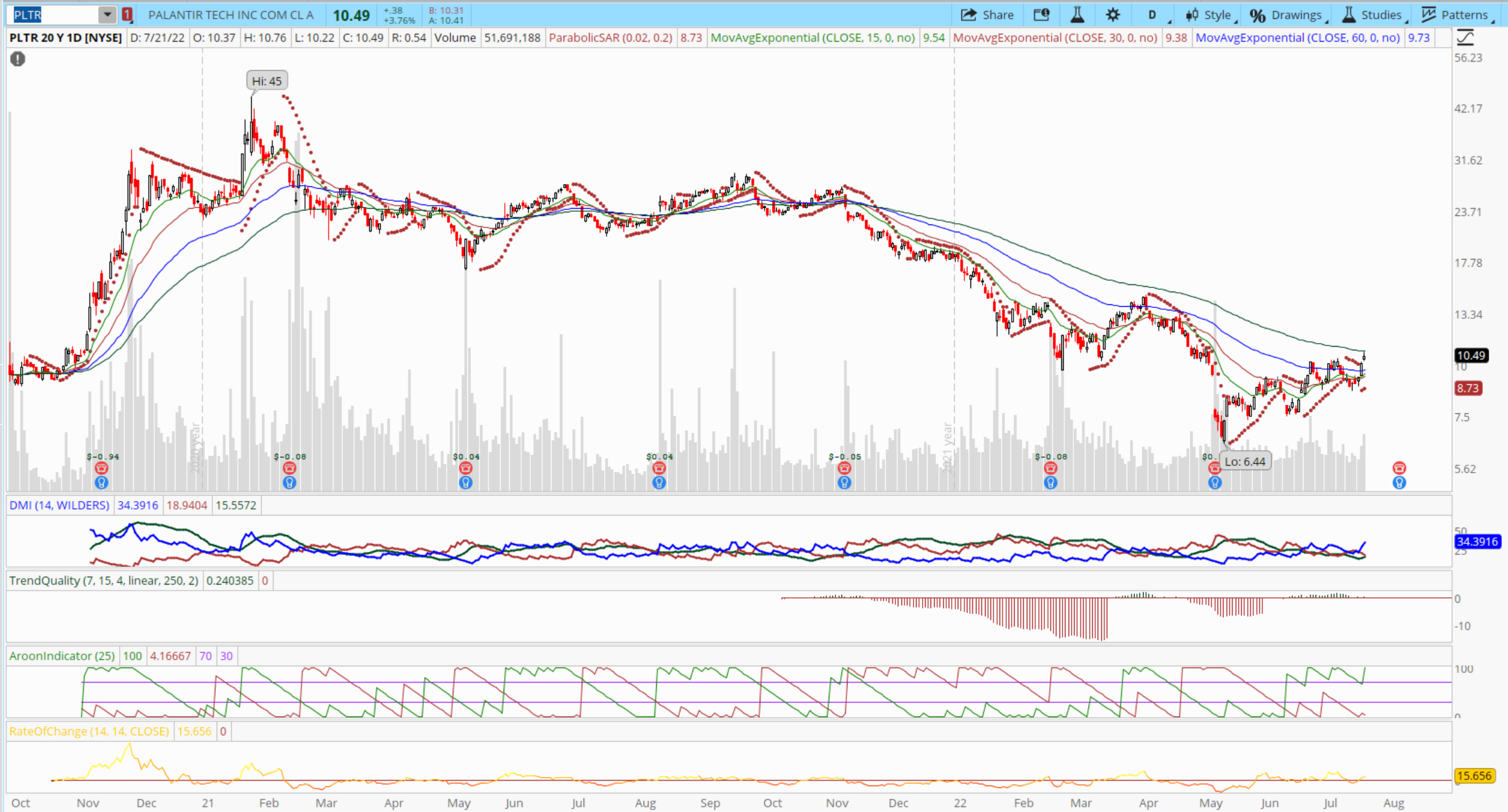Open the Patterns dropdown
The width and height of the screenshot is (1508, 812).
[x=1455, y=15]
